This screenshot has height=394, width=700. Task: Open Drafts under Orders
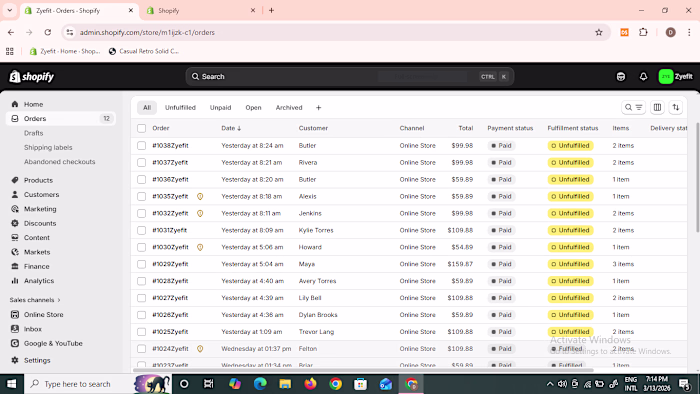tap(33, 133)
